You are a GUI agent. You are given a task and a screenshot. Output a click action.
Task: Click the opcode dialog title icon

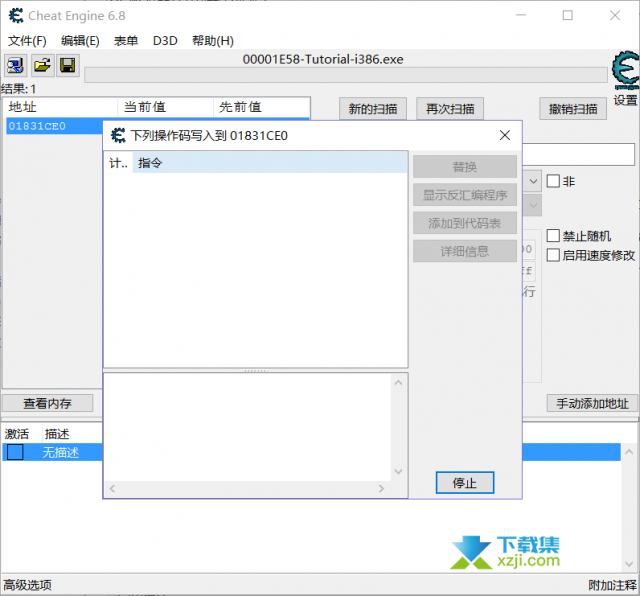point(118,135)
